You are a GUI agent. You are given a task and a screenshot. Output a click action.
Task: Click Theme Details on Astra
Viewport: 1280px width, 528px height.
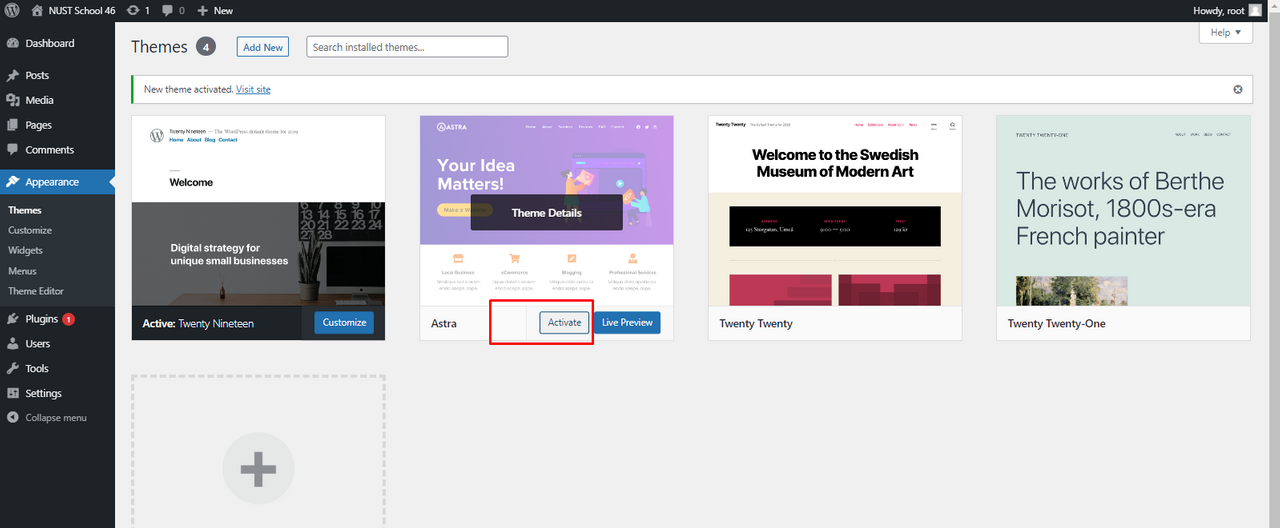(546, 212)
